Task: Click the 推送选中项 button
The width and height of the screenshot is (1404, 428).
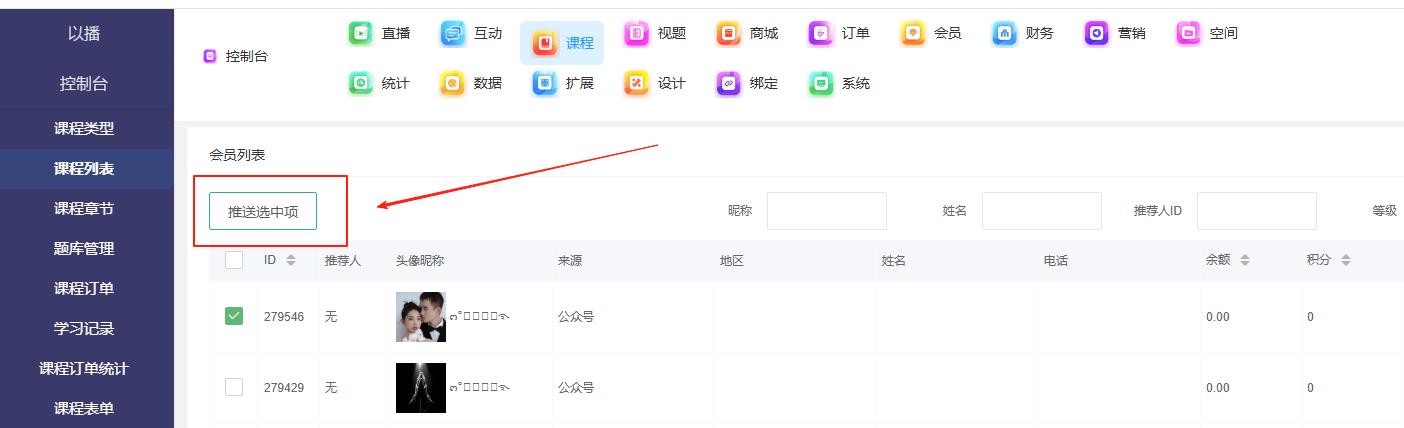Action: click(263, 211)
